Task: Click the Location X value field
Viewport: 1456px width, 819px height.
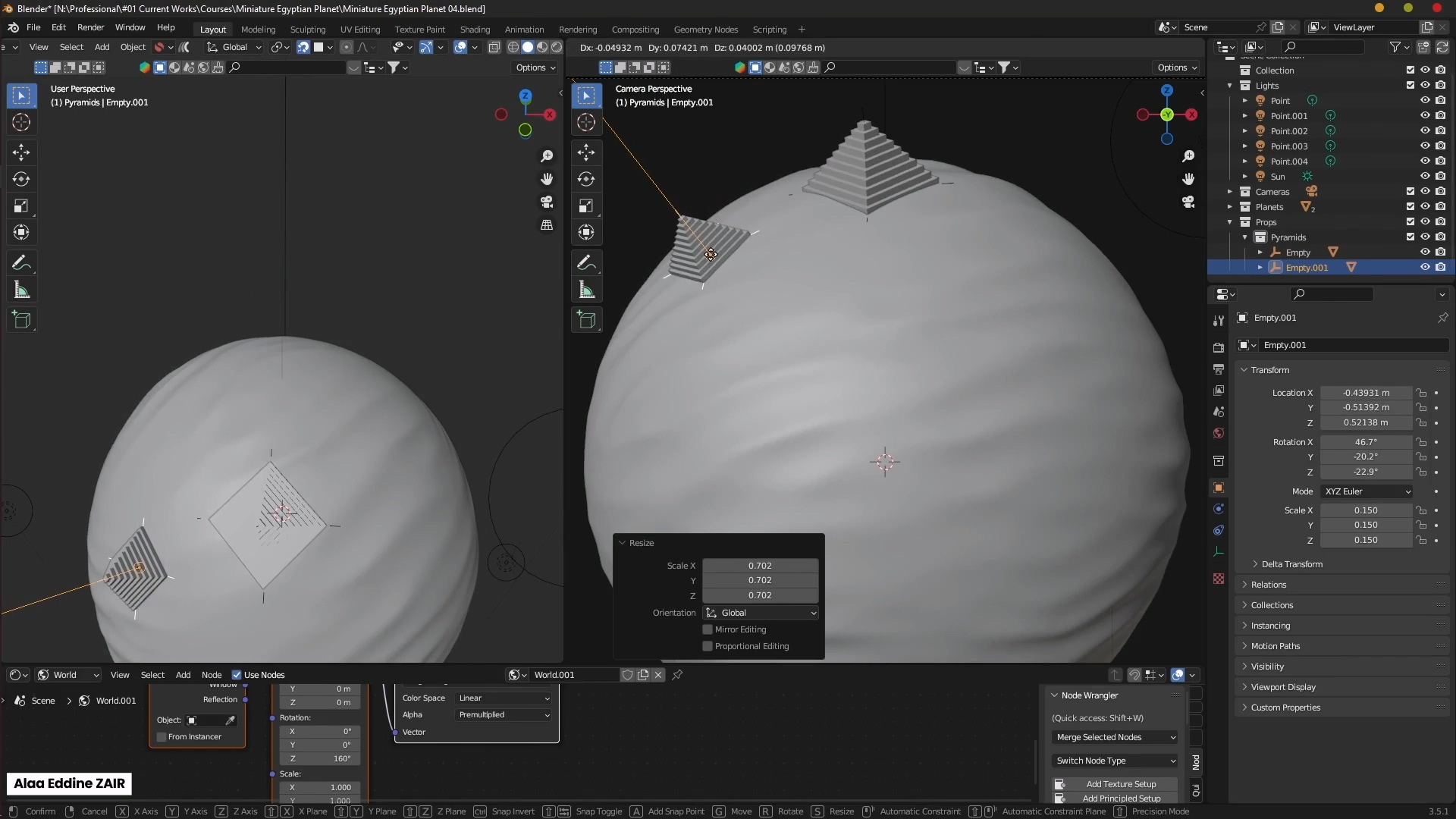Action: point(1365,392)
